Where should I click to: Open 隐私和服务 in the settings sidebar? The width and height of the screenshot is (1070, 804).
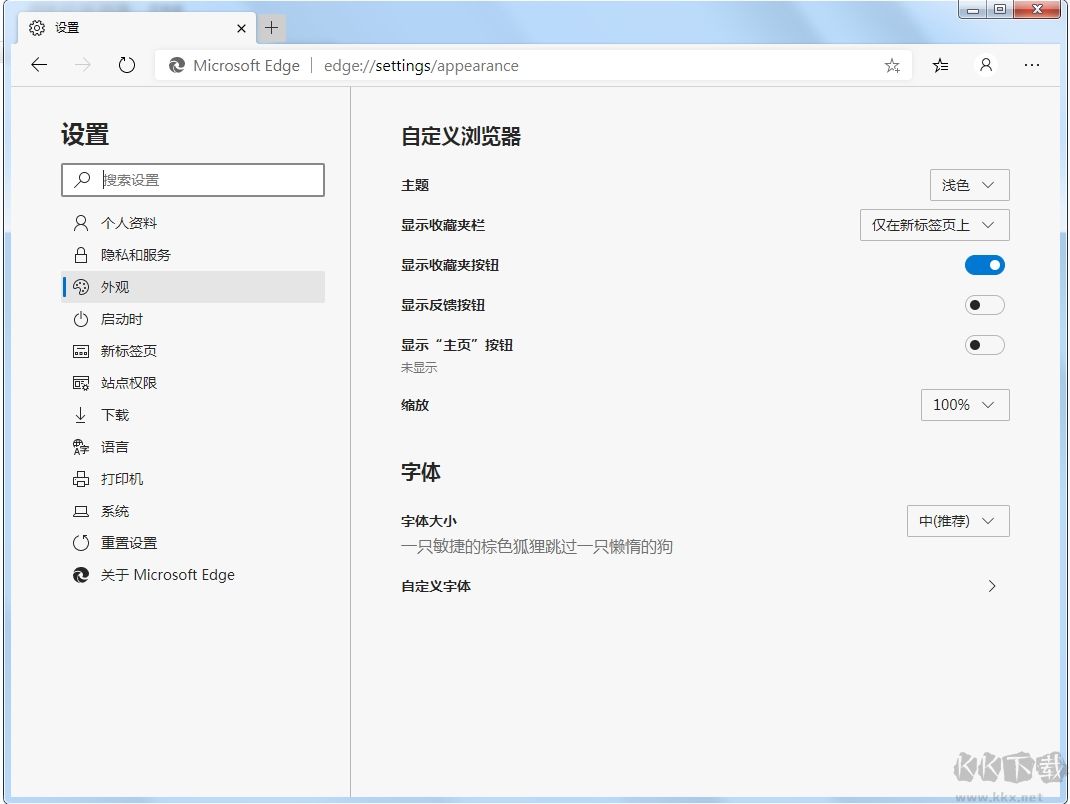click(x=135, y=255)
